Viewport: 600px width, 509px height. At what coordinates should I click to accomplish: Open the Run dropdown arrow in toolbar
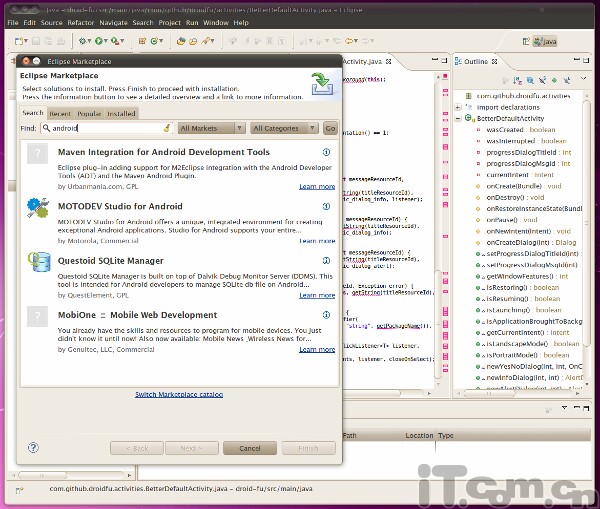point(105,41)
